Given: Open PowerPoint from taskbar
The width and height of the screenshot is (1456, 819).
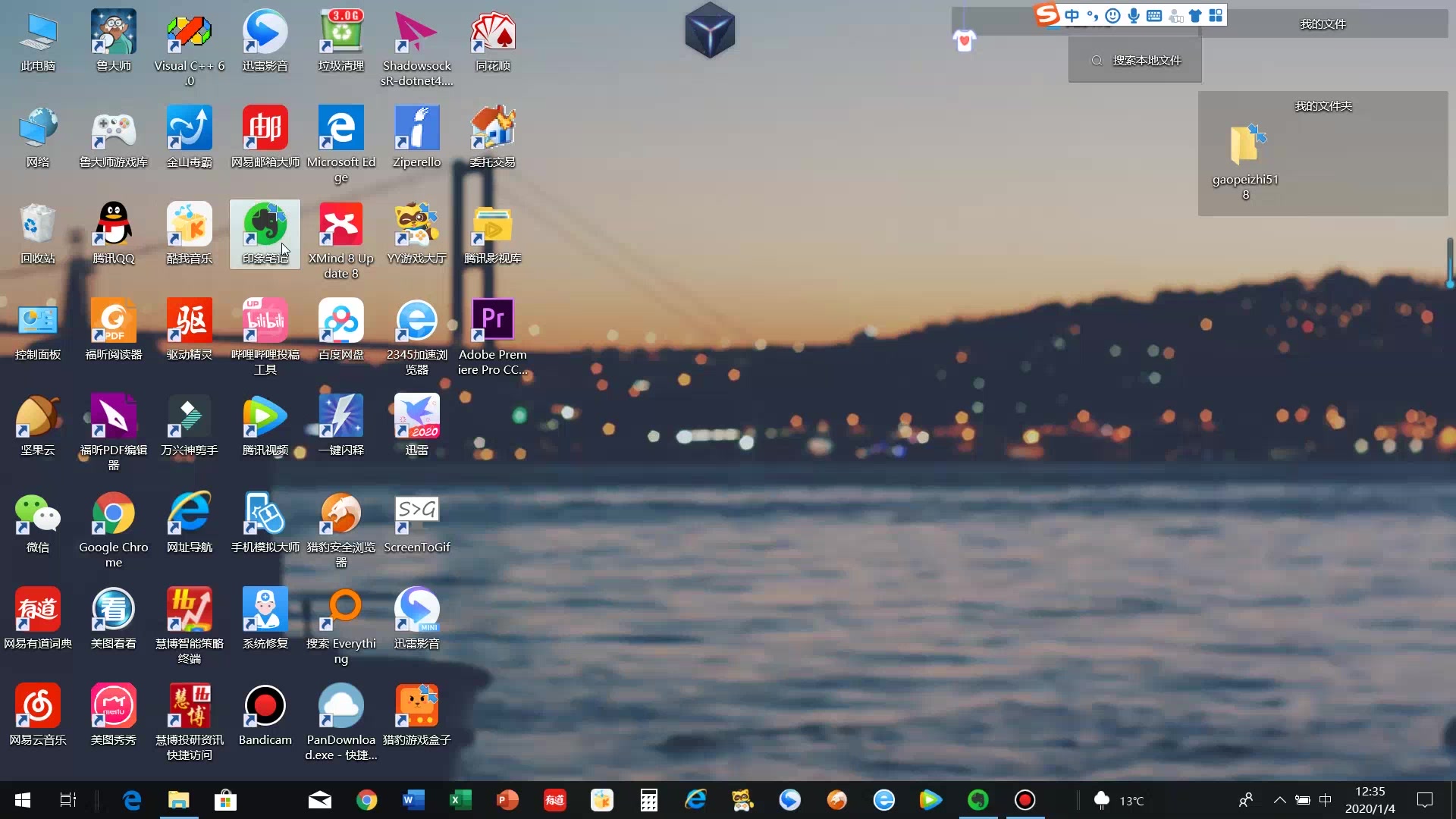Looking at the screenshot, I should (x=507, y=800).
